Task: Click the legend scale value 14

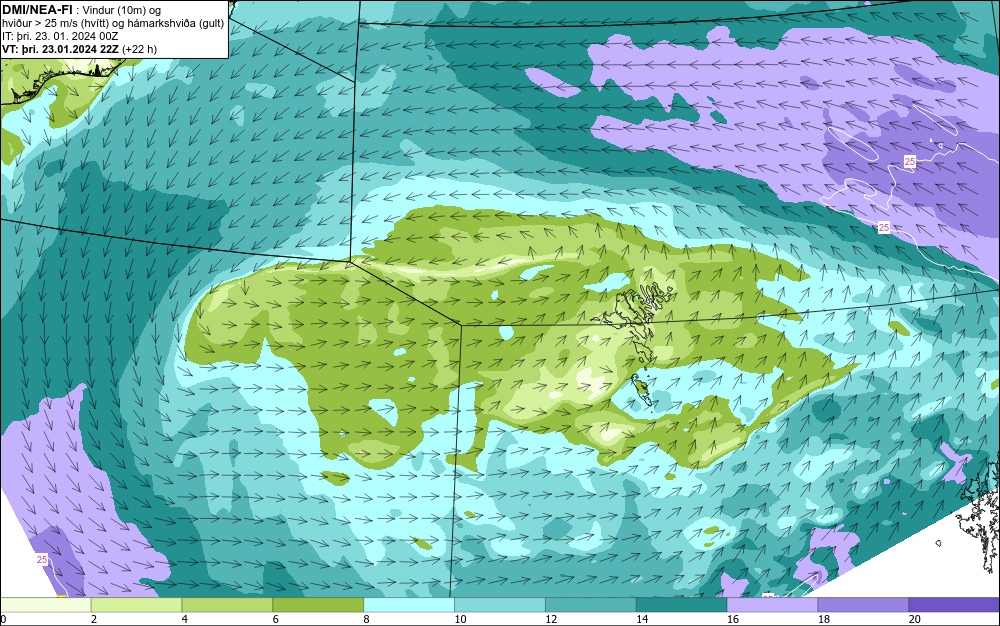Action: tap(642, 619)
